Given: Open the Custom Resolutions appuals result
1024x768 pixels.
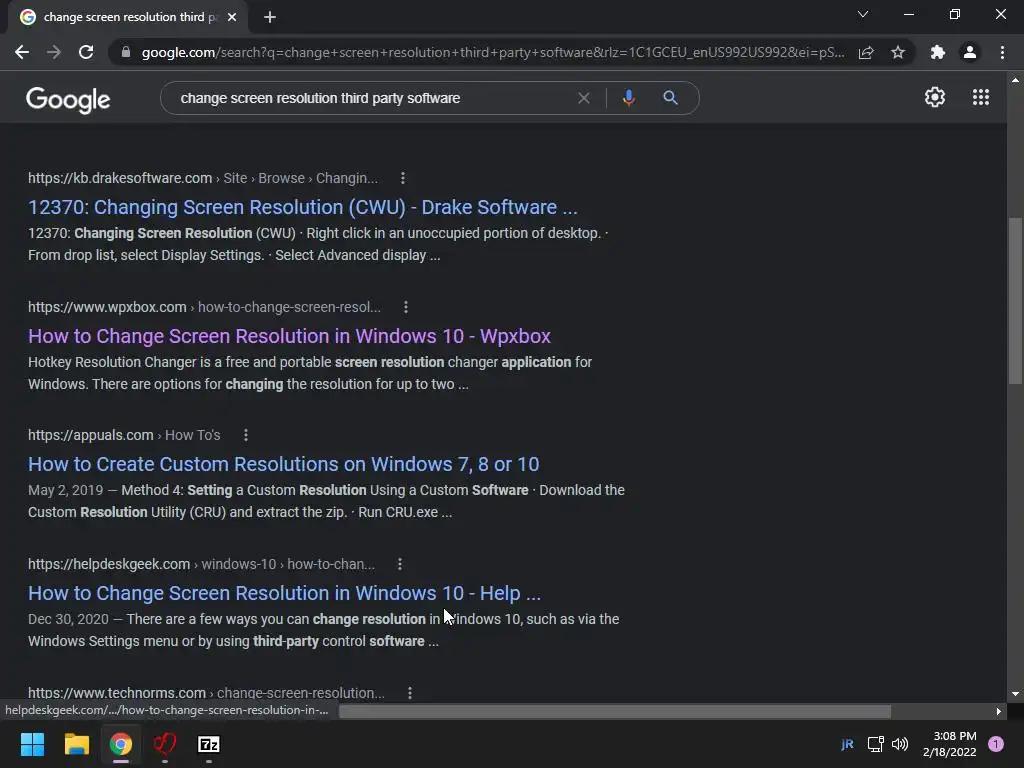Looking at the screenshot, I should (283, 464).
